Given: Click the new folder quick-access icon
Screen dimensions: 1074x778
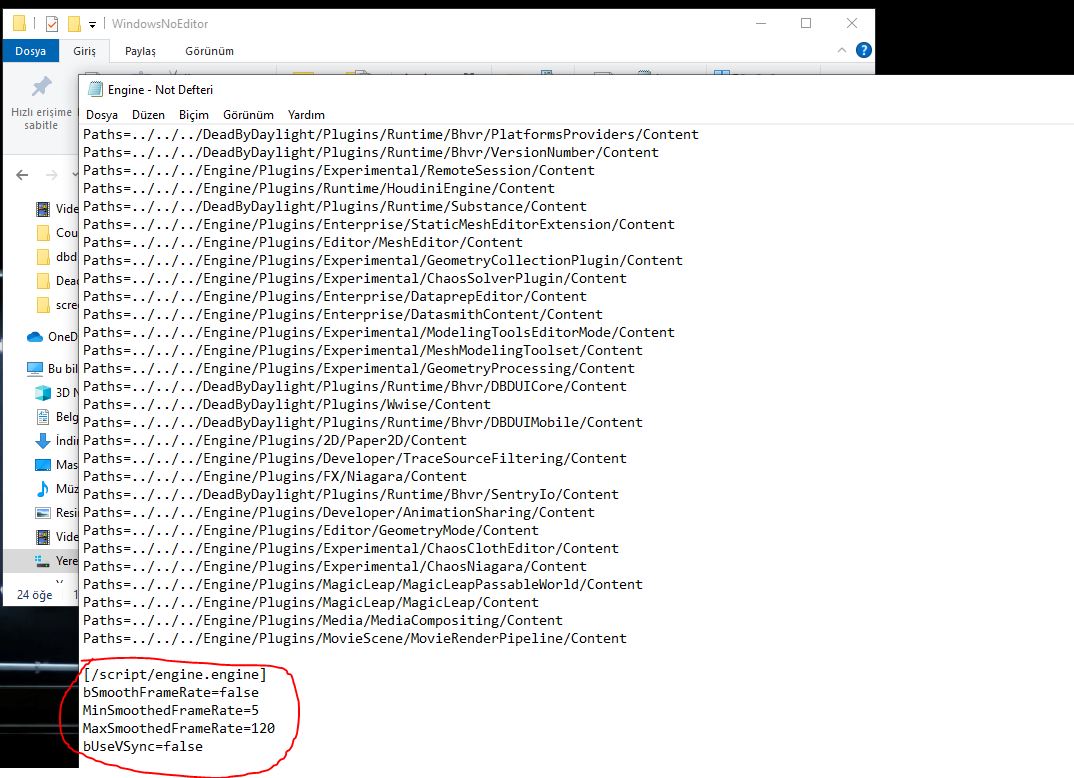Looking at the screenshot, I should coord(74,24).
